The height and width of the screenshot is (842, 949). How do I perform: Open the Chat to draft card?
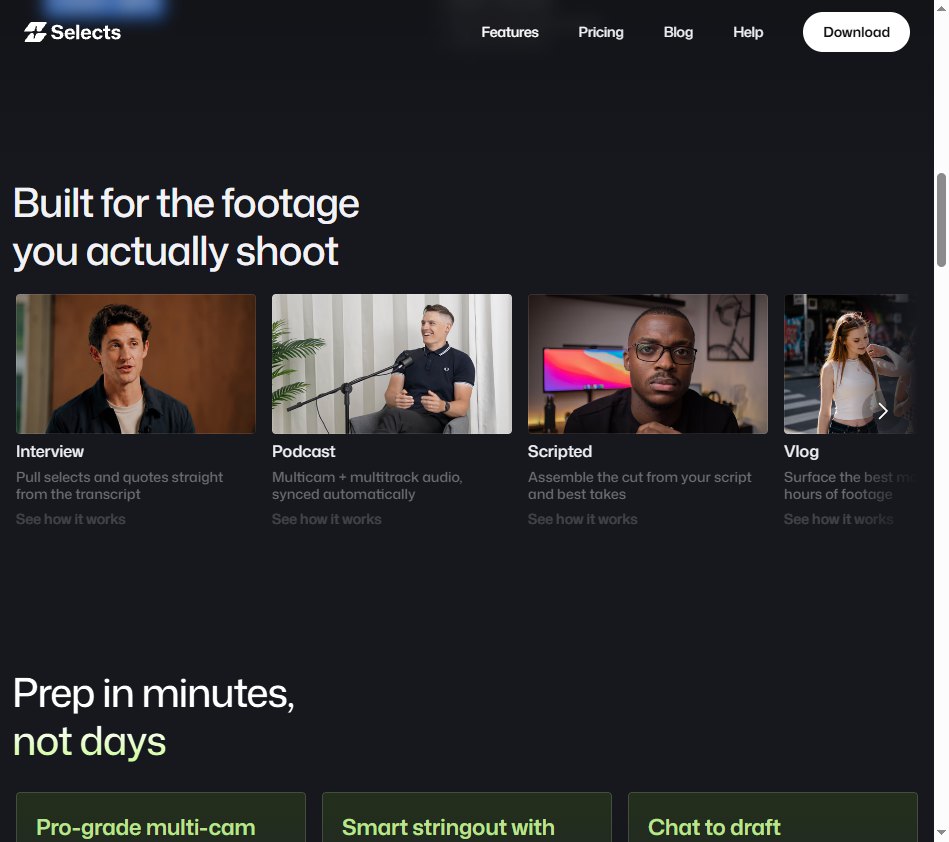point(773,817)
